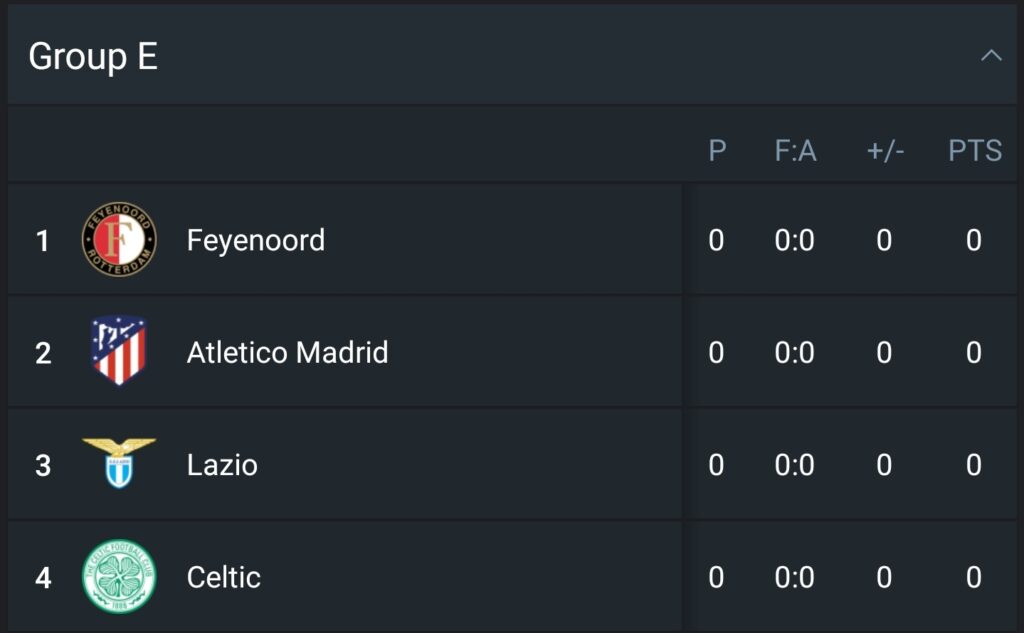The width and height of the screenshot is (1024, 633).
Task: Click the Lazio eagle crest
Action: click(x=119, y=463)
